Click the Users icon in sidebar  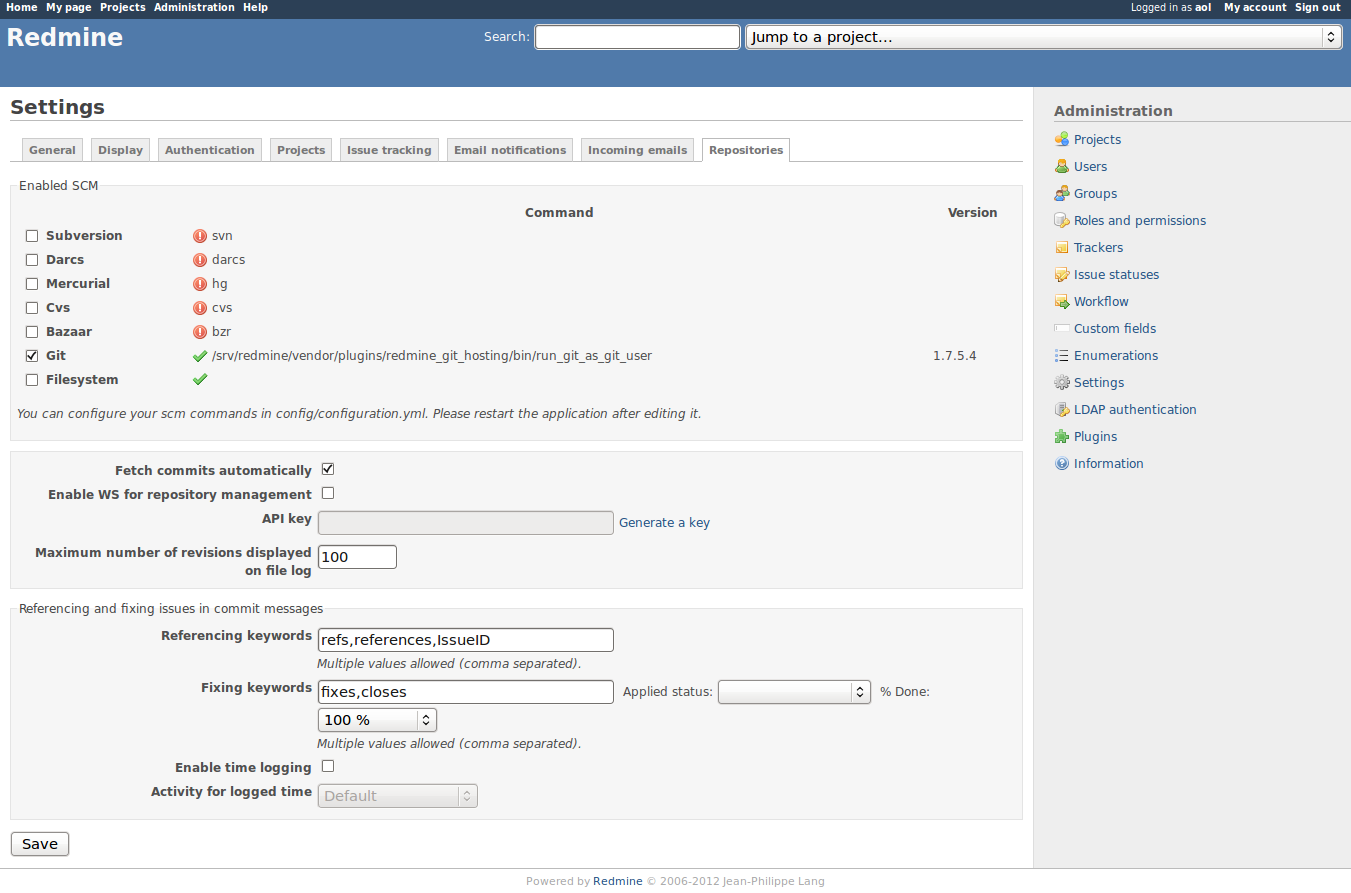tap(1062, 167)
